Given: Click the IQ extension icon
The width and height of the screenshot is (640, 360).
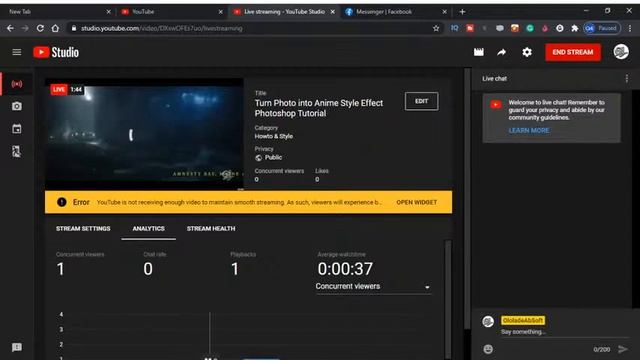Looking at the screenshot, I should click(x=454, y=28).
